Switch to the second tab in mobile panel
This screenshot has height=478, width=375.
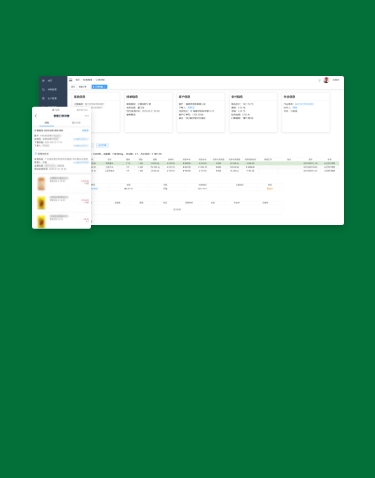[76, 123]
